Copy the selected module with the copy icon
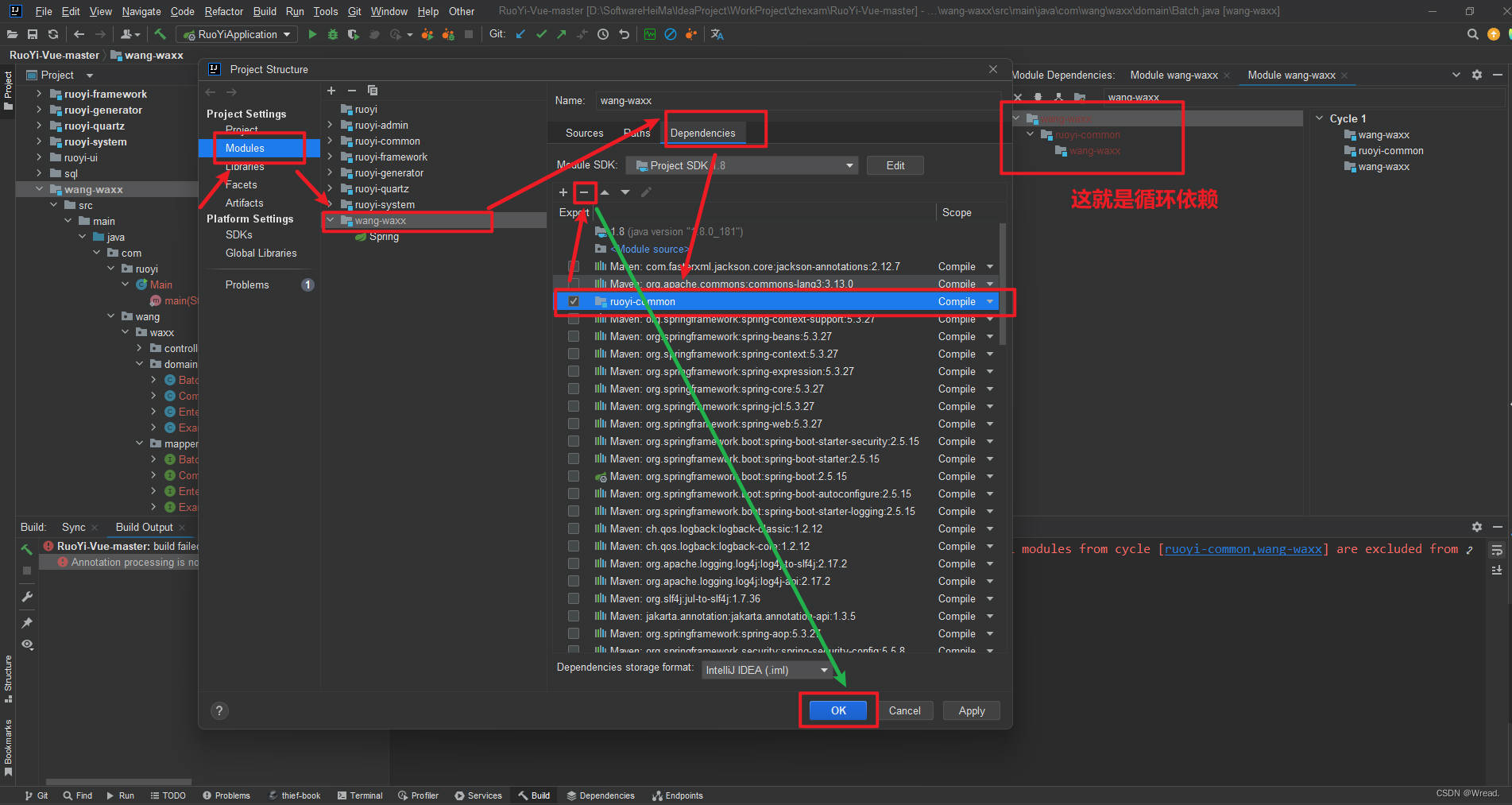Image resolution: width=1512 pixels, height=805 pixels. (373, 91)
